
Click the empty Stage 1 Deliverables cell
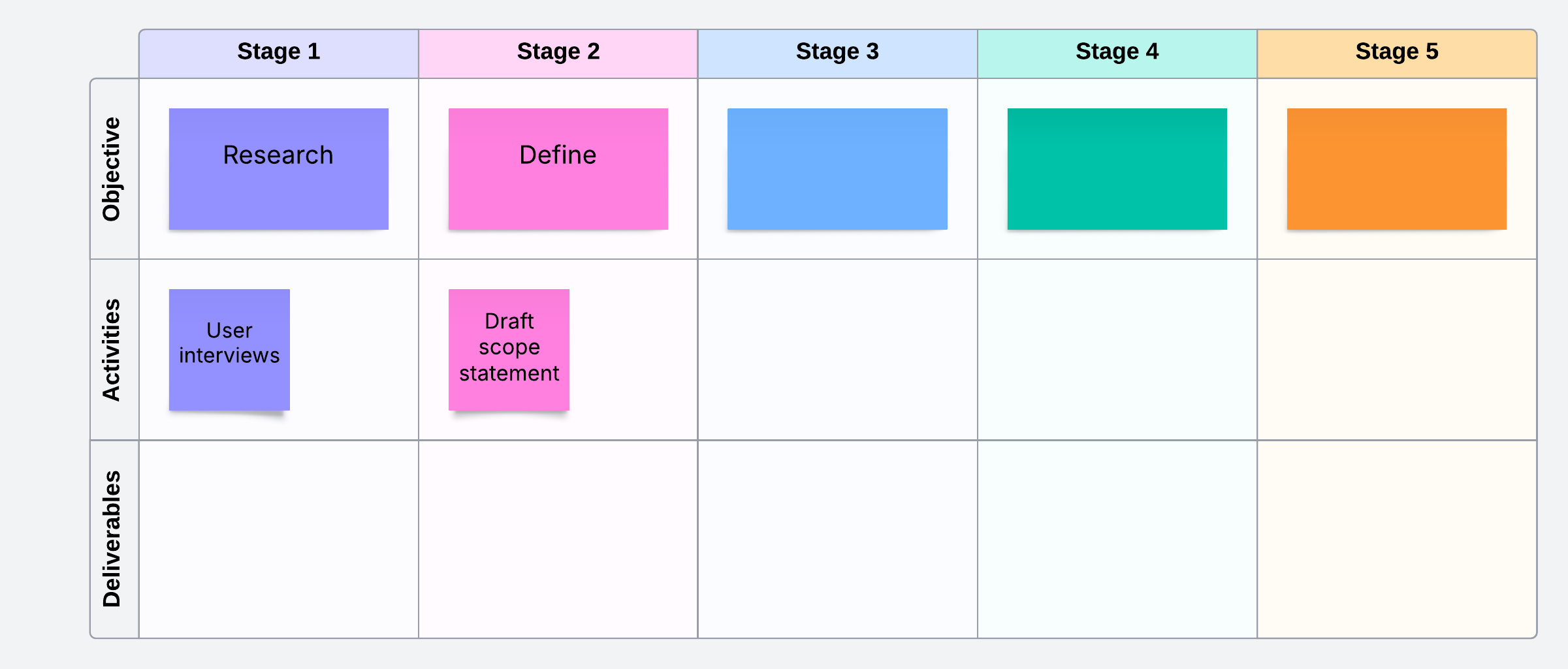pyautogui.click(x=278, y=539)
